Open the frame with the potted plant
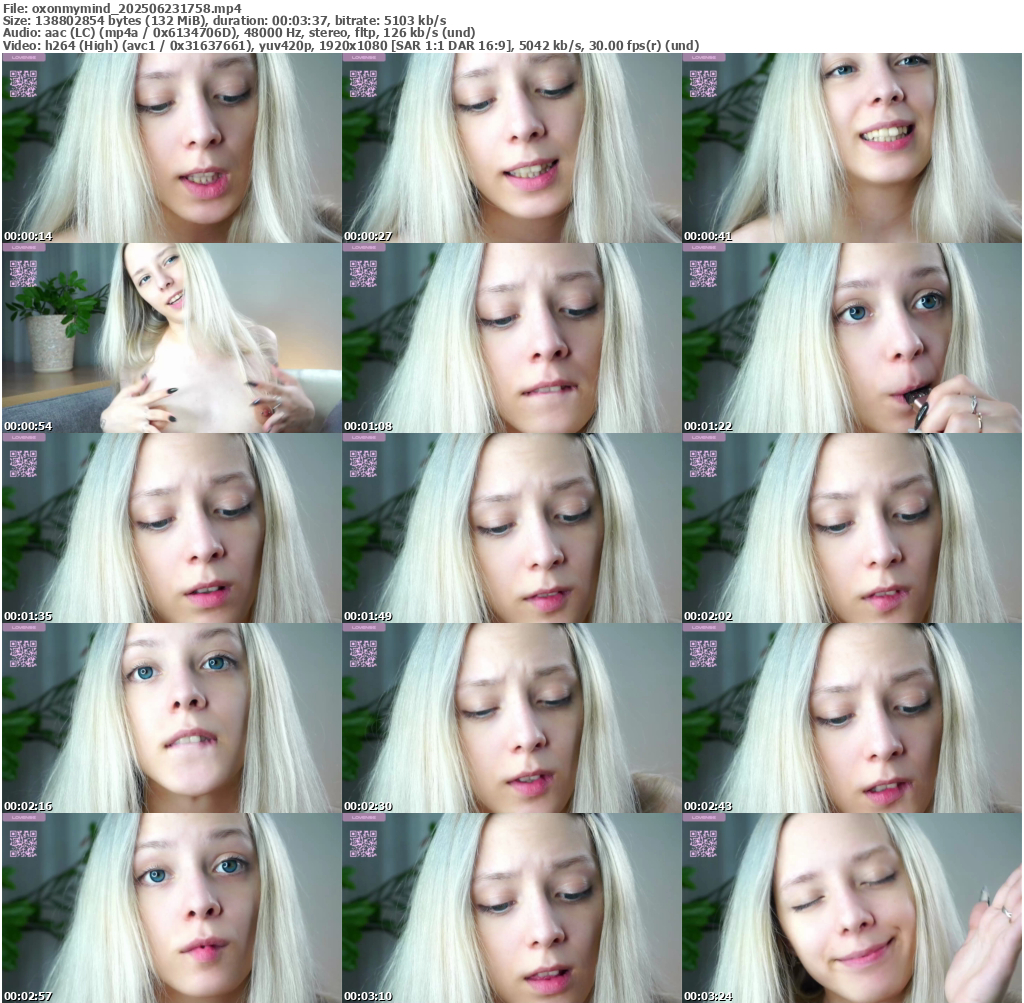1024x1003 pixels. pyautogui.click(x=171, y=337)
